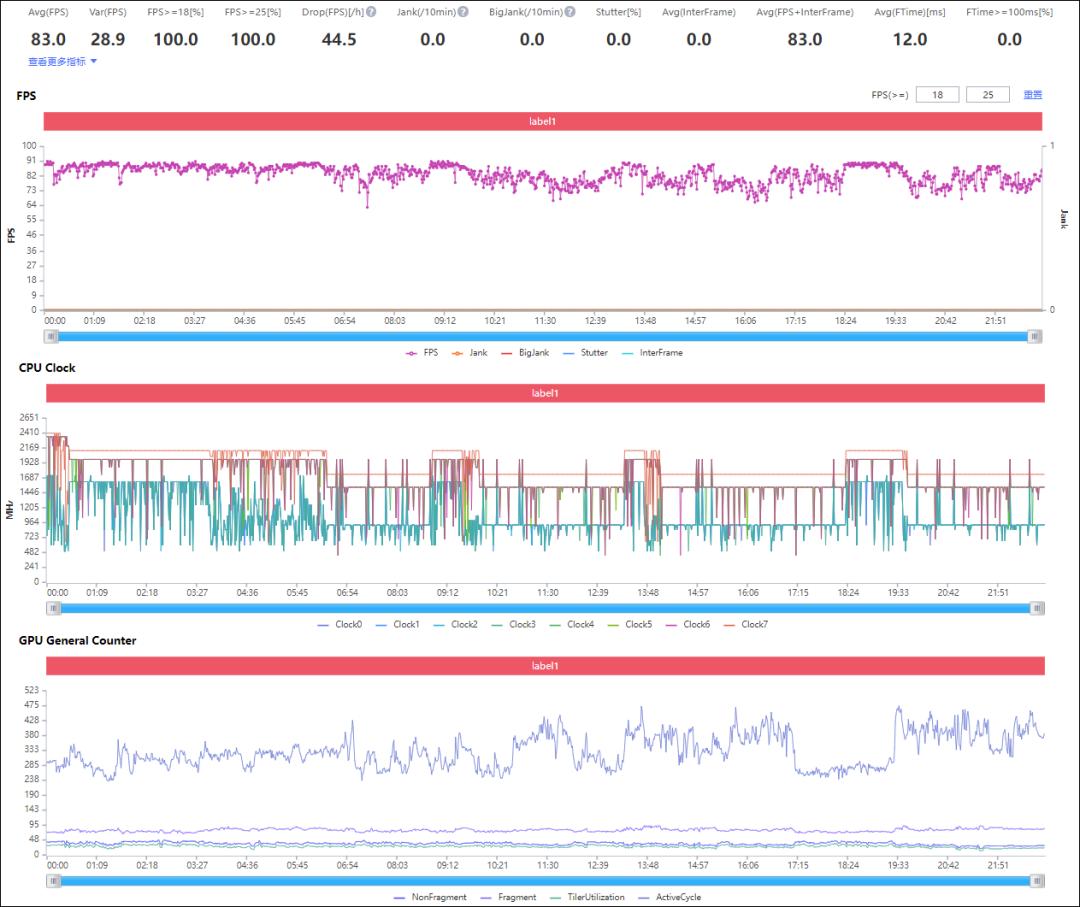Grab right handle of CPU Clock range slider

coord(1037,608)
